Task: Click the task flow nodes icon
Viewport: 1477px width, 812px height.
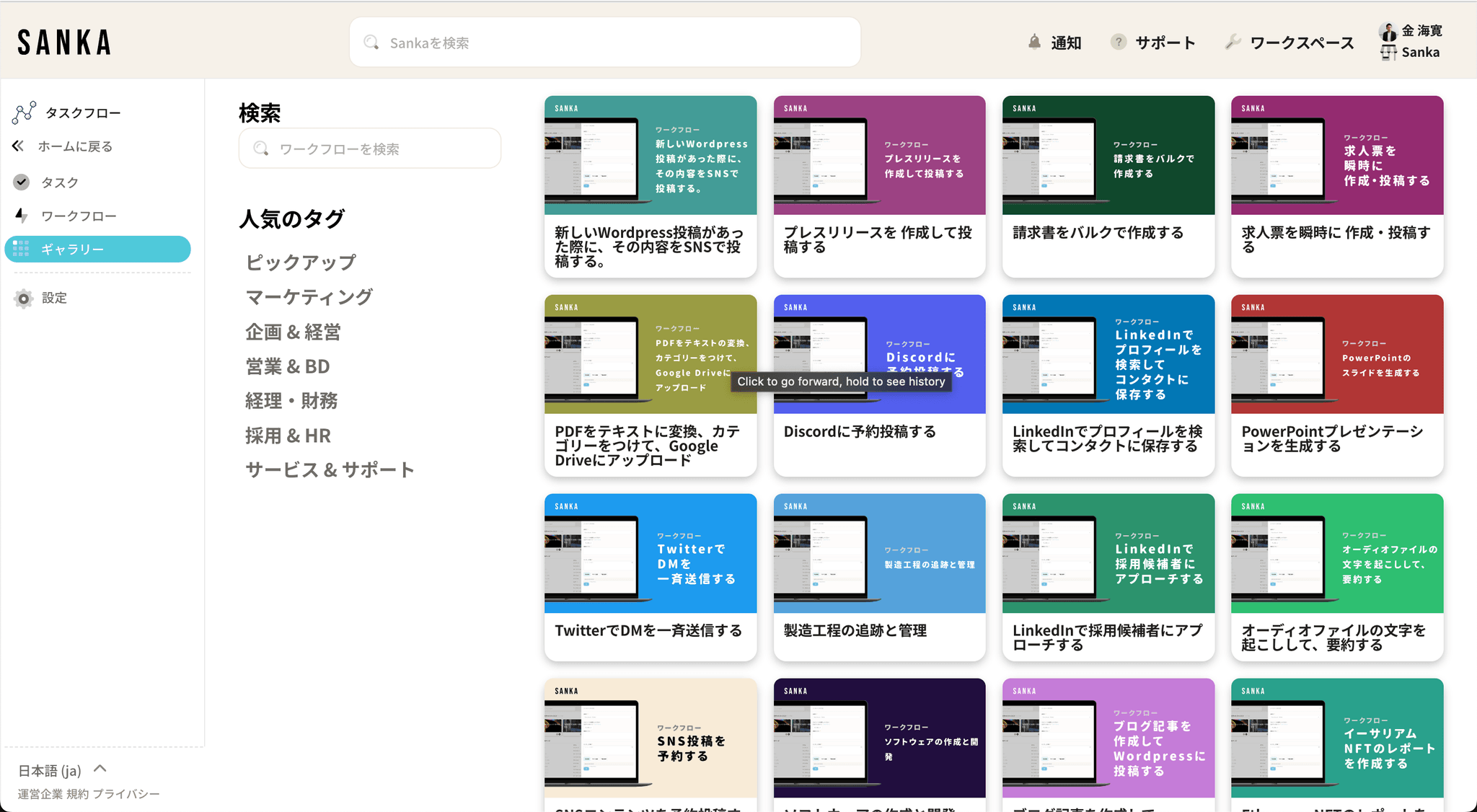Action: (x=24, y=112)
